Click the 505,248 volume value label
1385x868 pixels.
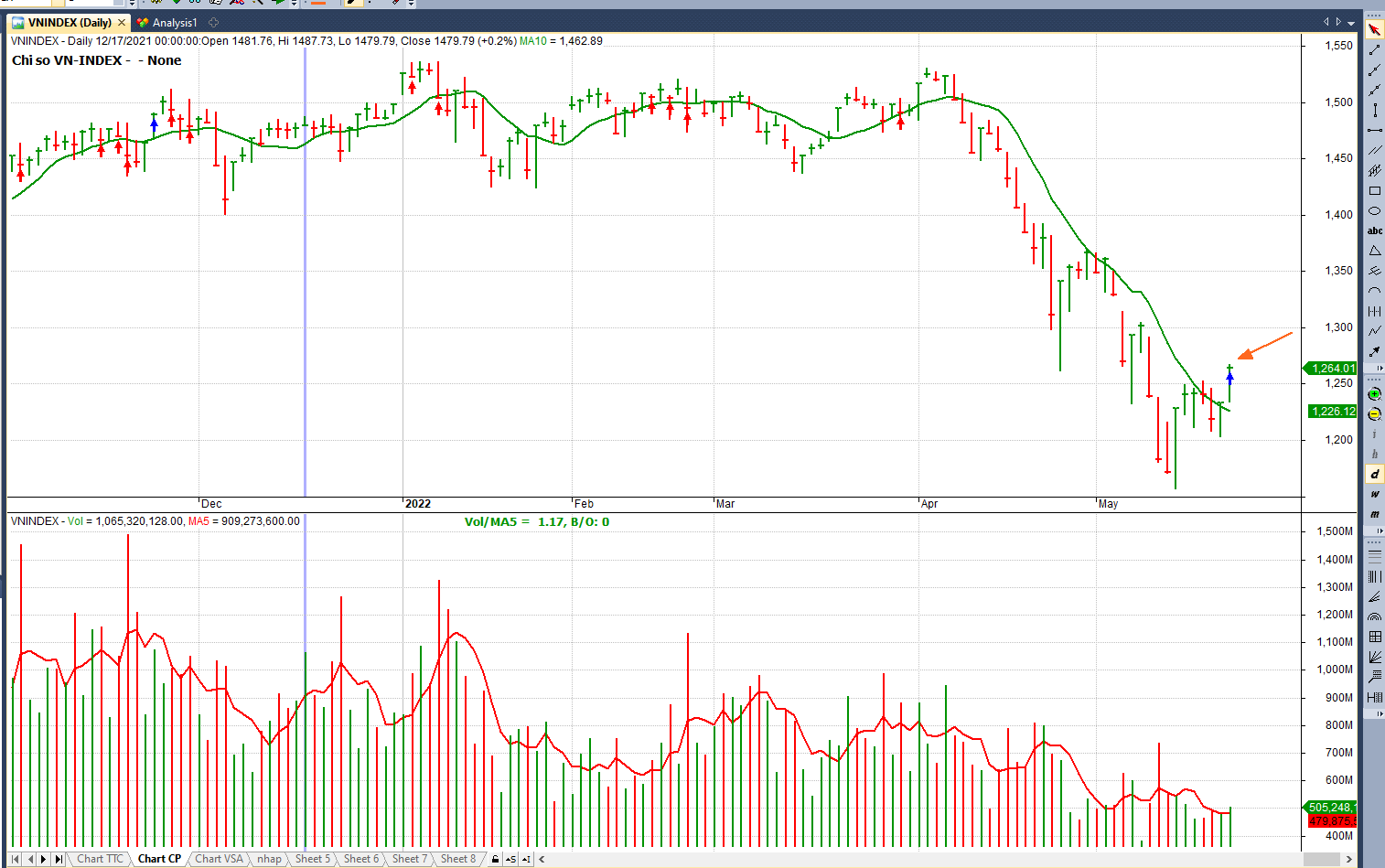1331,808
